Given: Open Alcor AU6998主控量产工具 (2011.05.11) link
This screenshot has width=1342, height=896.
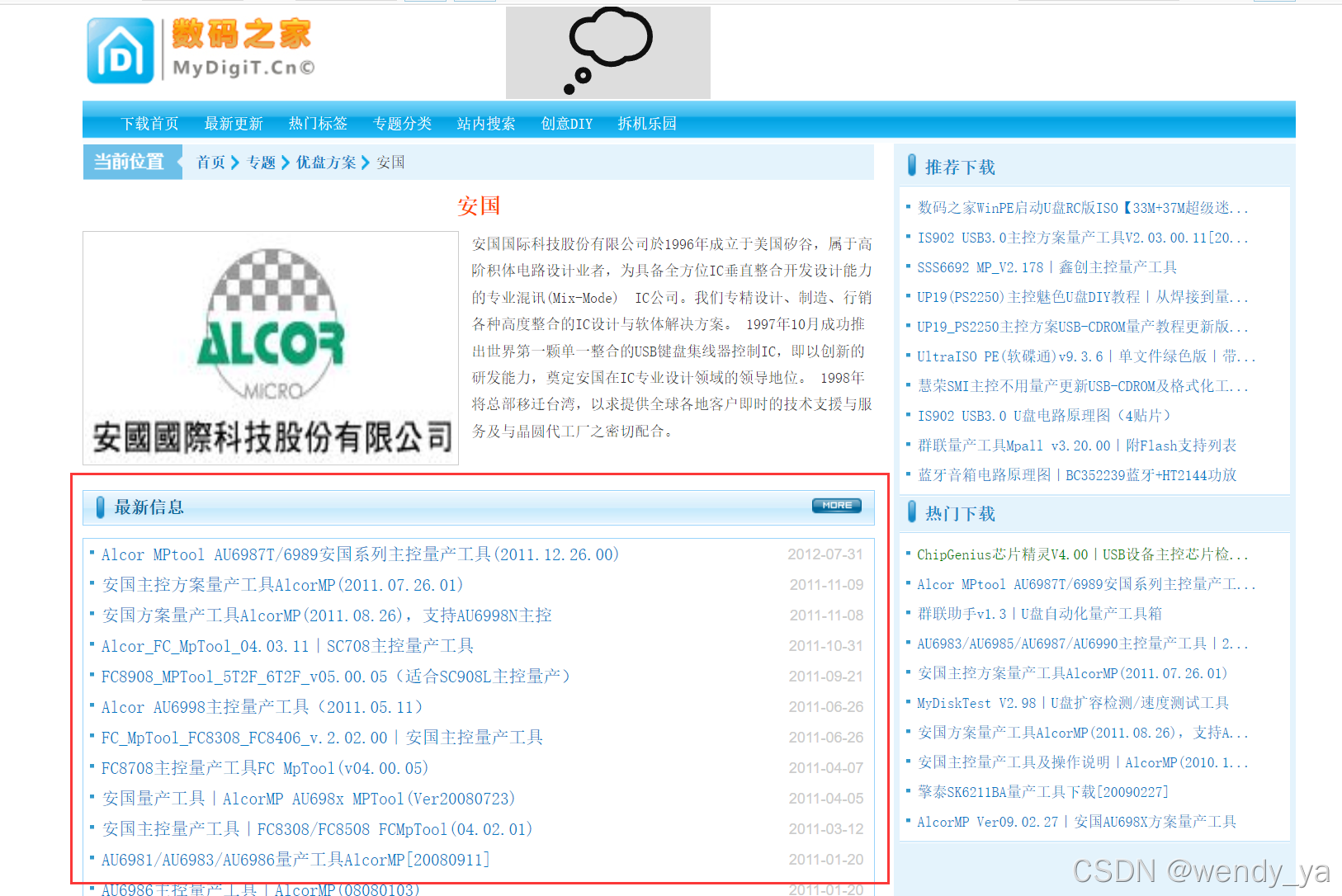Looking at the screenshot, I should pos(262,707).
